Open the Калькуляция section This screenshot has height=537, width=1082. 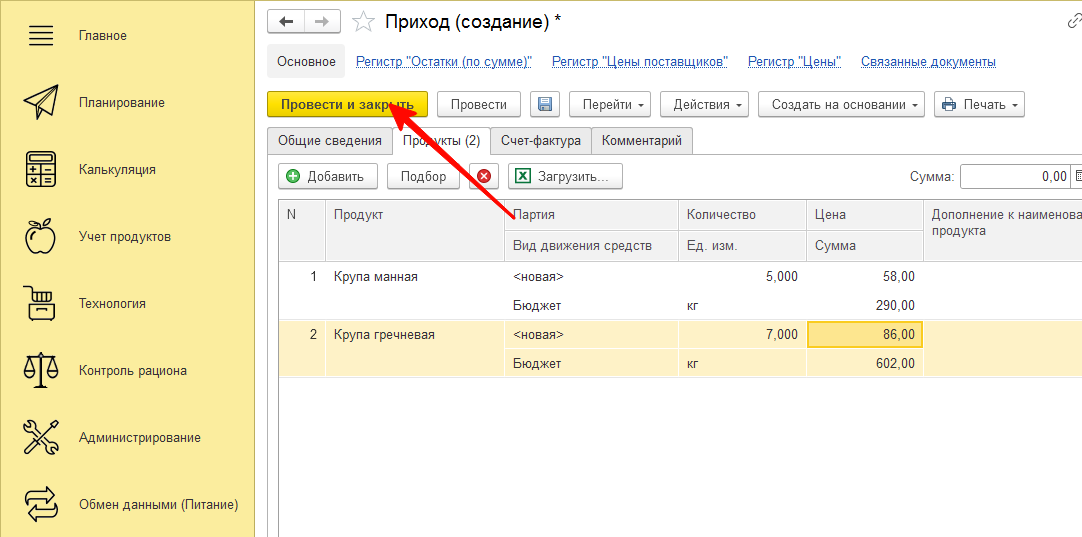pyautogui.click(x=117, y=170)
